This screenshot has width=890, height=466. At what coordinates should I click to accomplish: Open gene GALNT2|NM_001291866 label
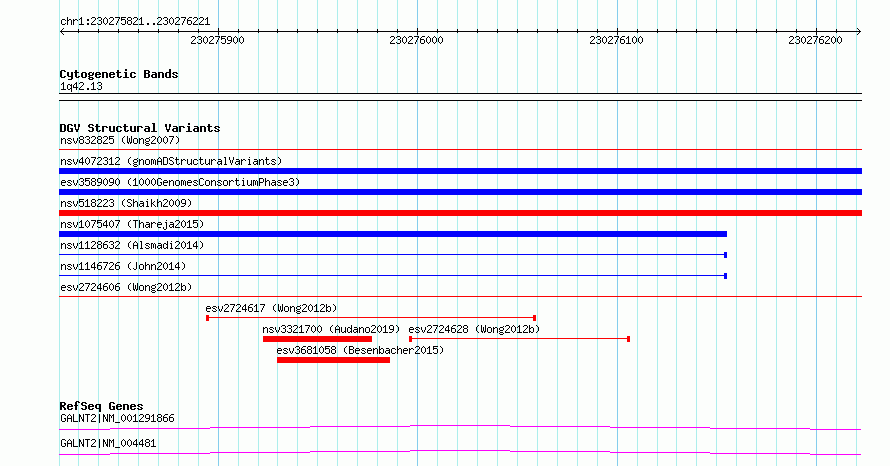point(117,418)
